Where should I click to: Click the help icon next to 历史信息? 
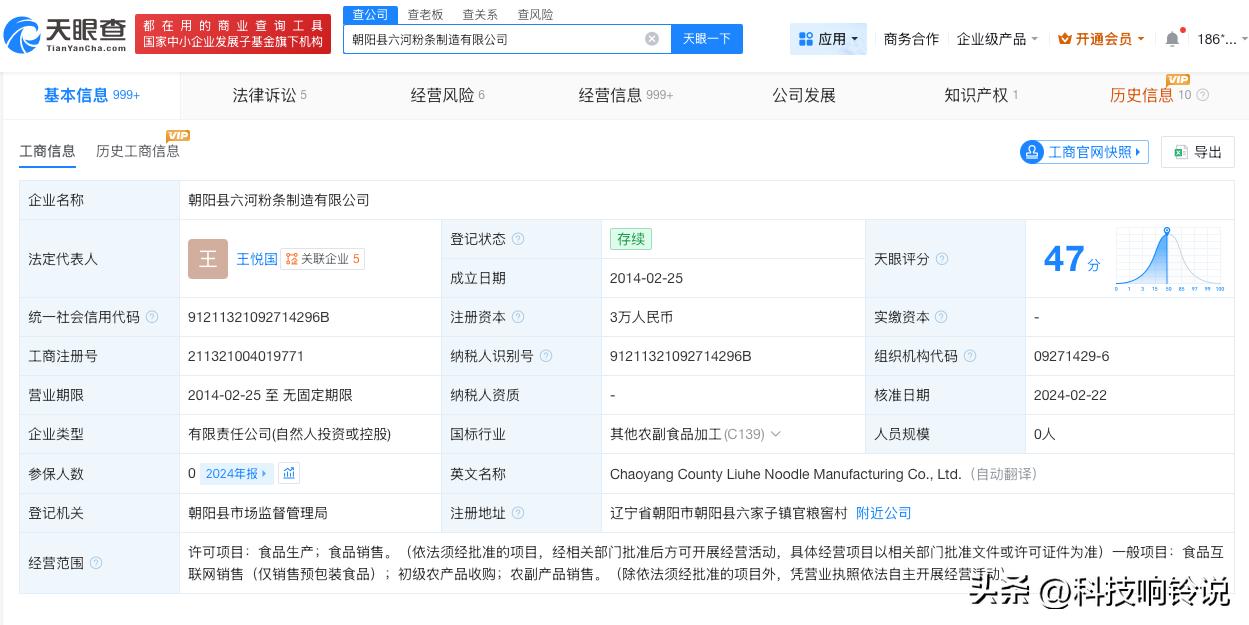click(x=1202, y=96)
